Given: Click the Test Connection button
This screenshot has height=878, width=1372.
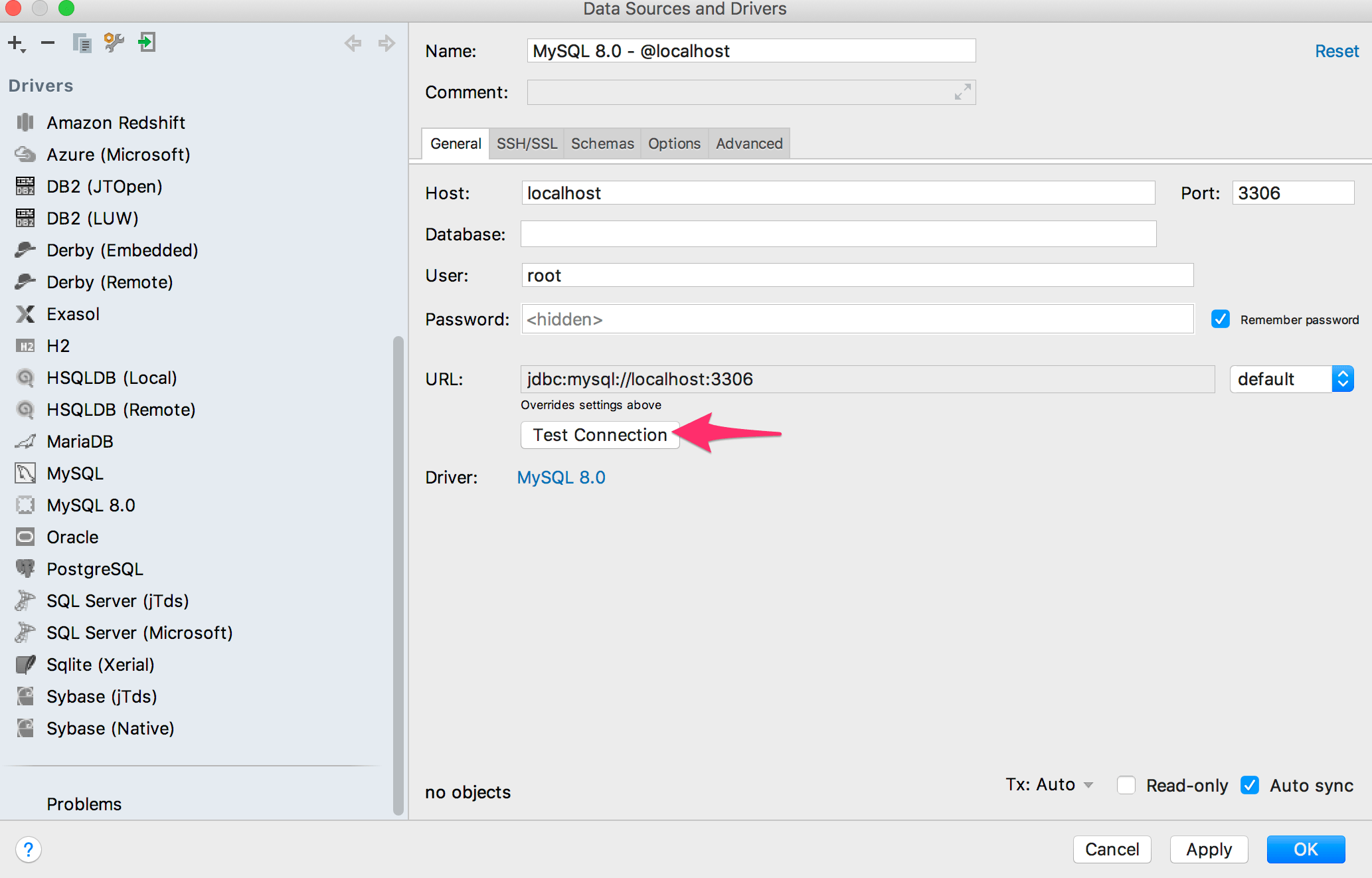Looking at the screenshot, I should point(600,435).
